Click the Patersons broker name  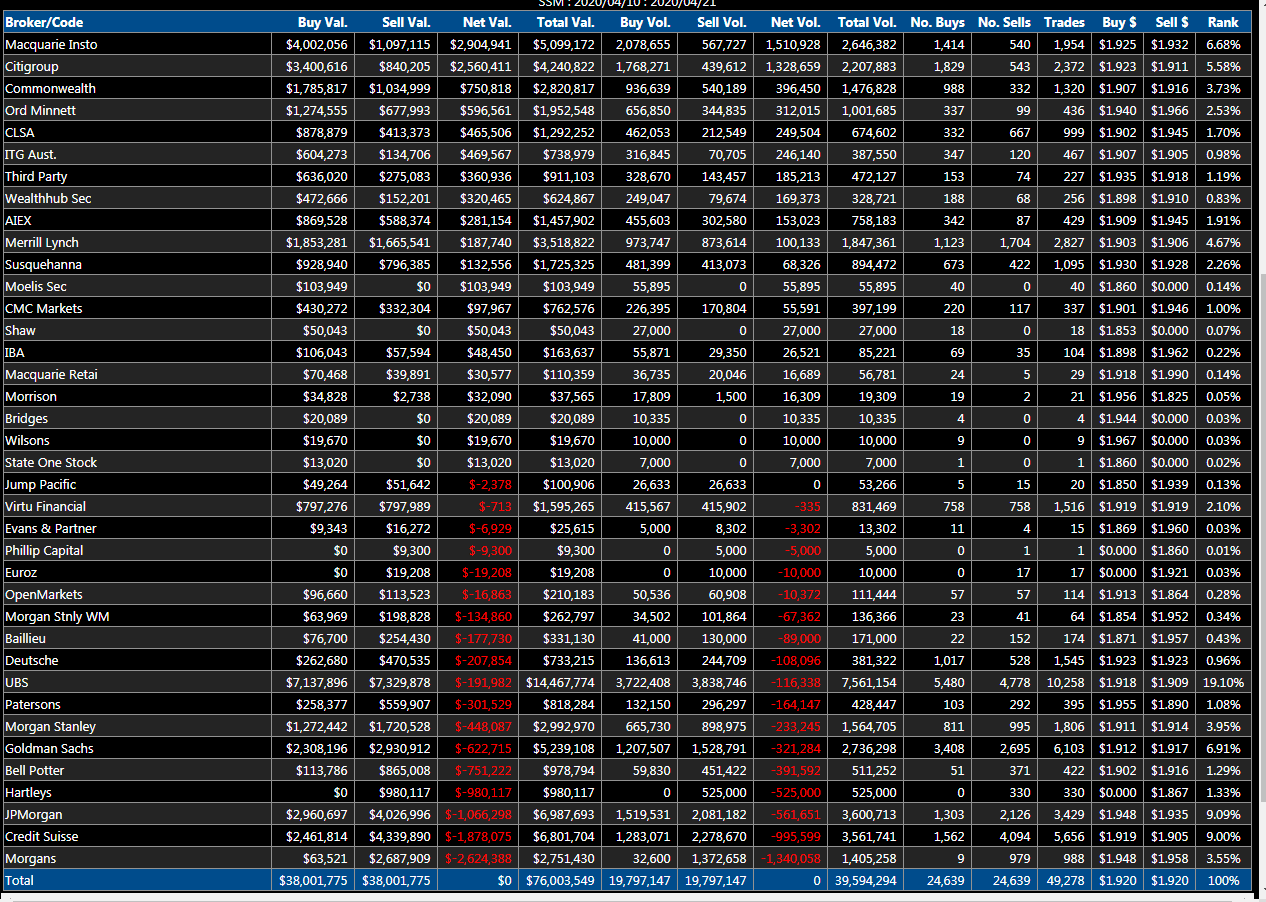click(33, 704)
